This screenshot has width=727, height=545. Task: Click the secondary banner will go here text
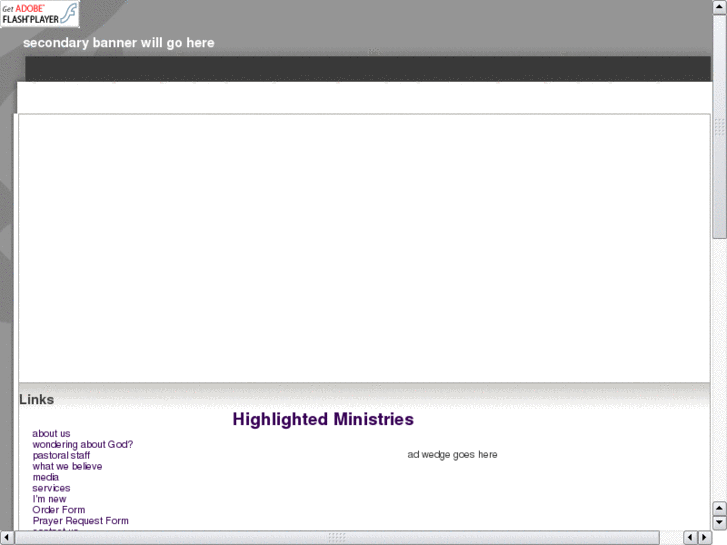[x=119, y=43]
